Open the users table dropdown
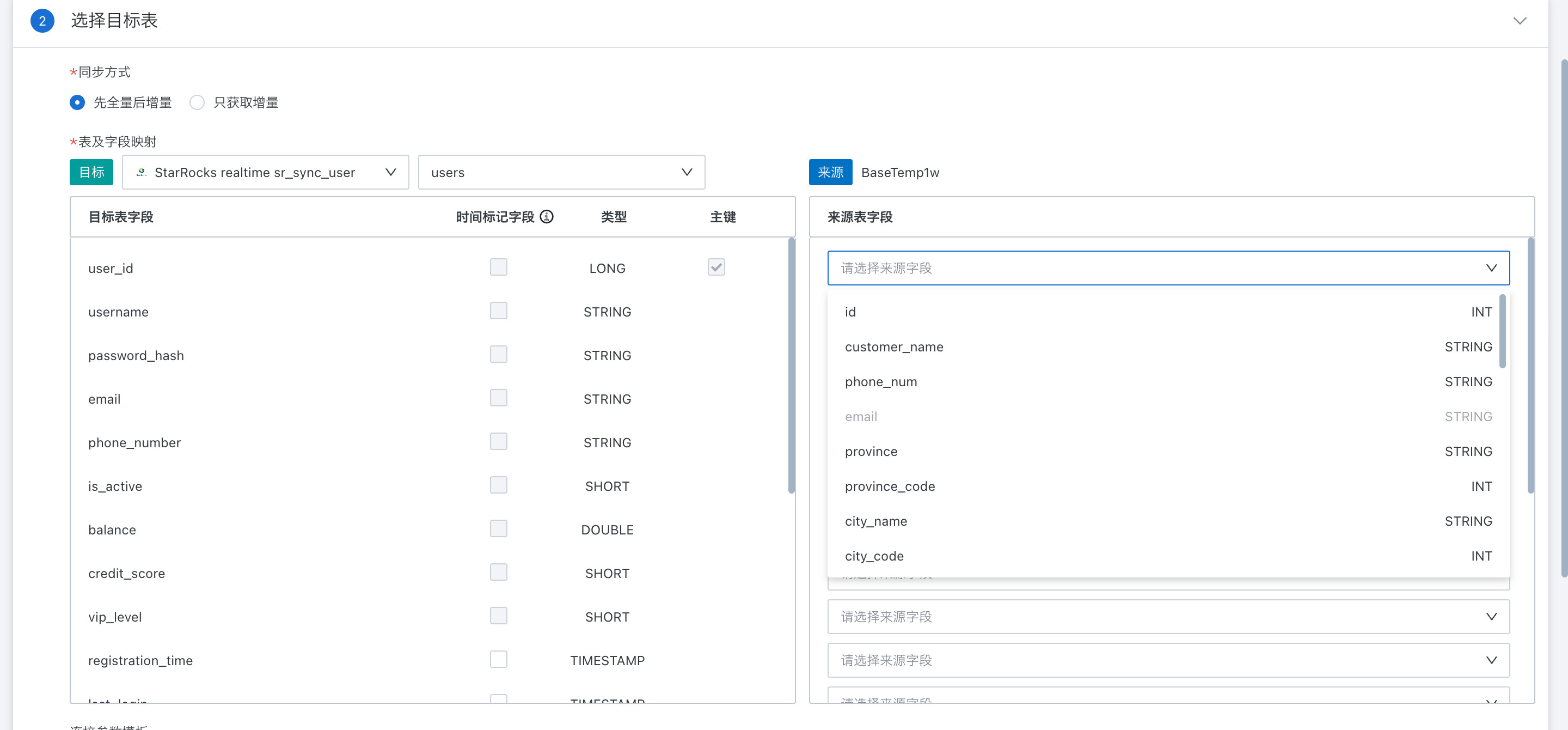The height and width of the screenshot is (730, 1568). click(561, 172)
